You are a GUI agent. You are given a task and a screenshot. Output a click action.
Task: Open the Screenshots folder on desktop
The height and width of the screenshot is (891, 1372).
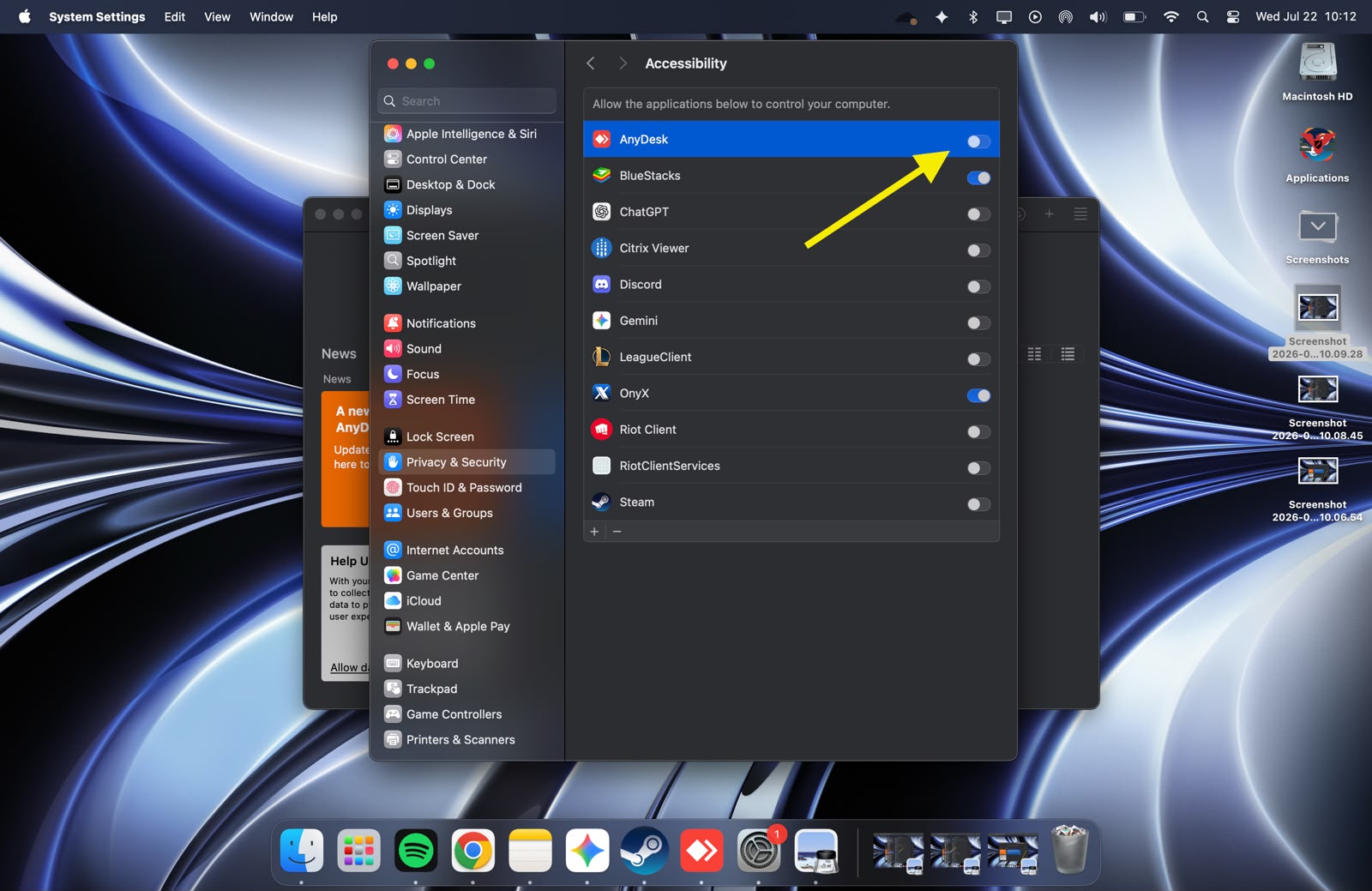pyautogui.click(x=1317, y=235)
